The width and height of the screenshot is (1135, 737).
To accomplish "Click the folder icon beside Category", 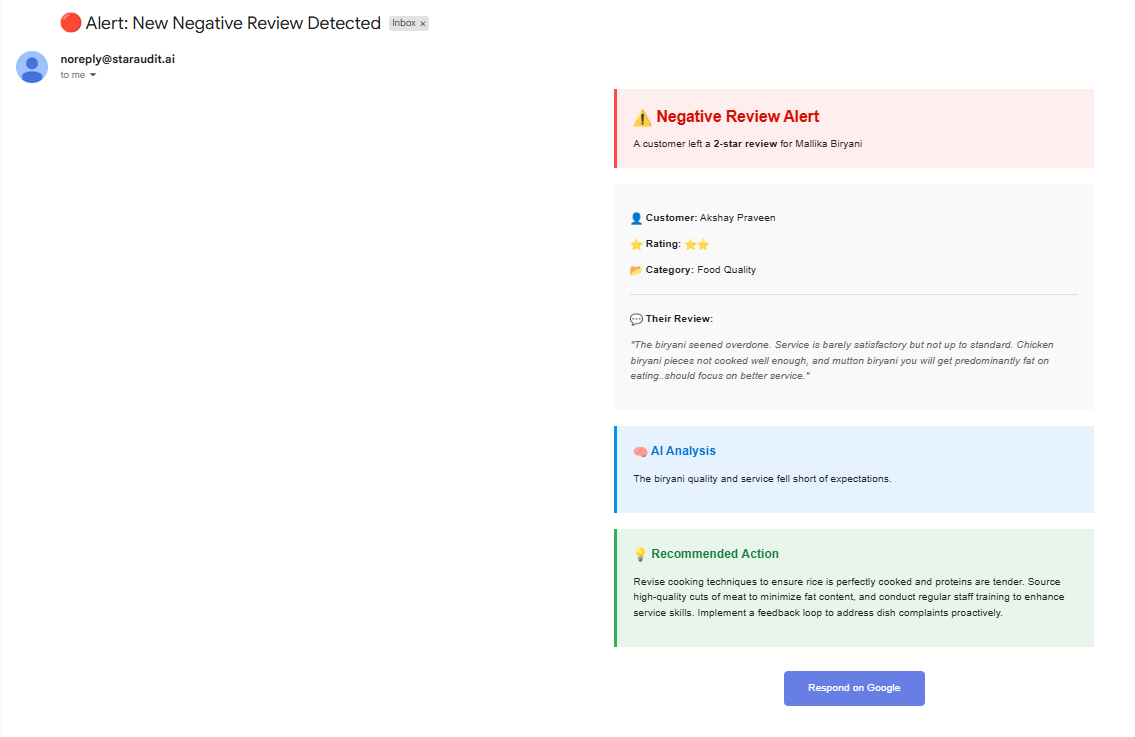I will (x=636, y=270).
